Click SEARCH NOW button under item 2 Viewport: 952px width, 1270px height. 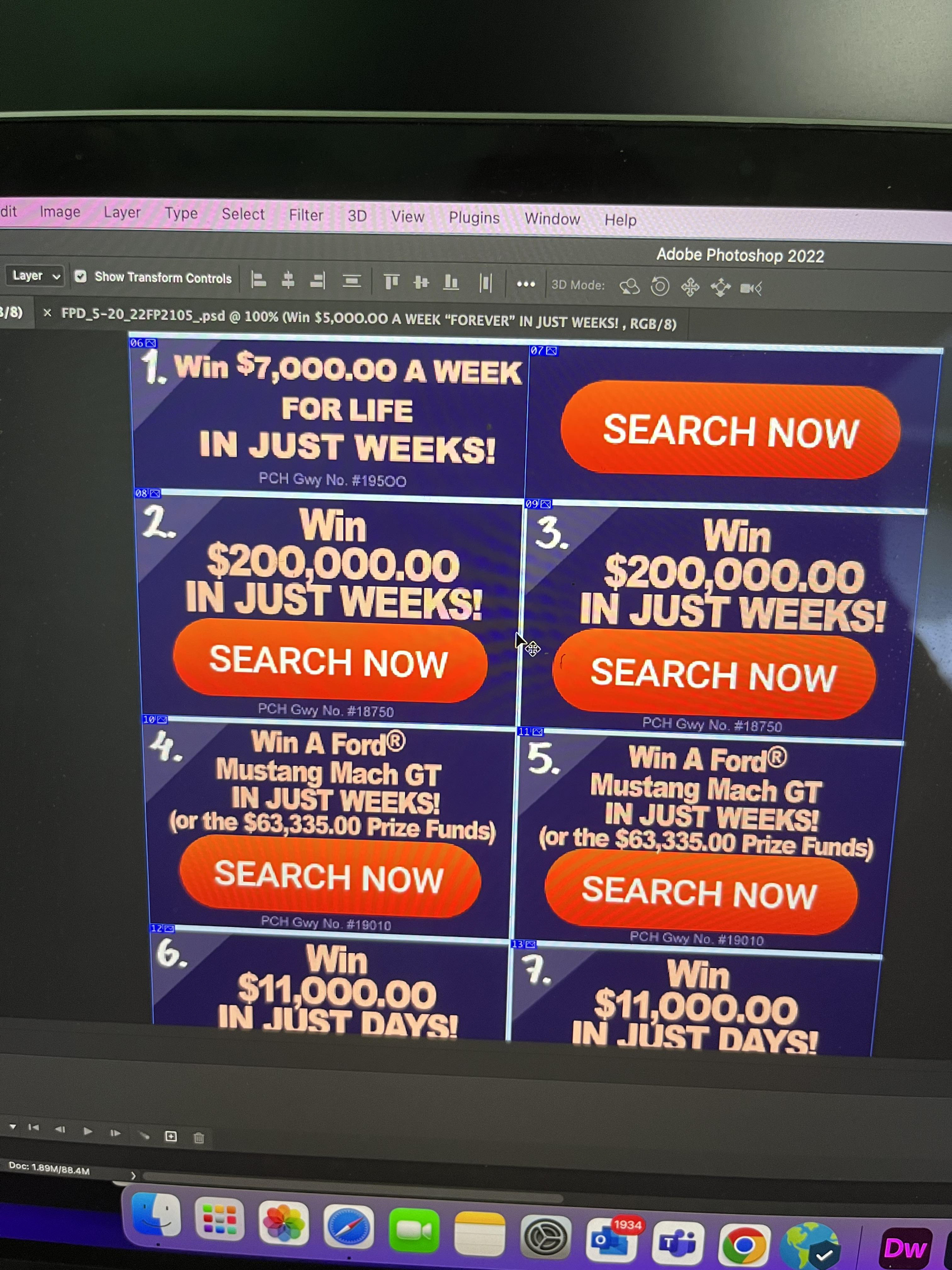tap(330, 661)
